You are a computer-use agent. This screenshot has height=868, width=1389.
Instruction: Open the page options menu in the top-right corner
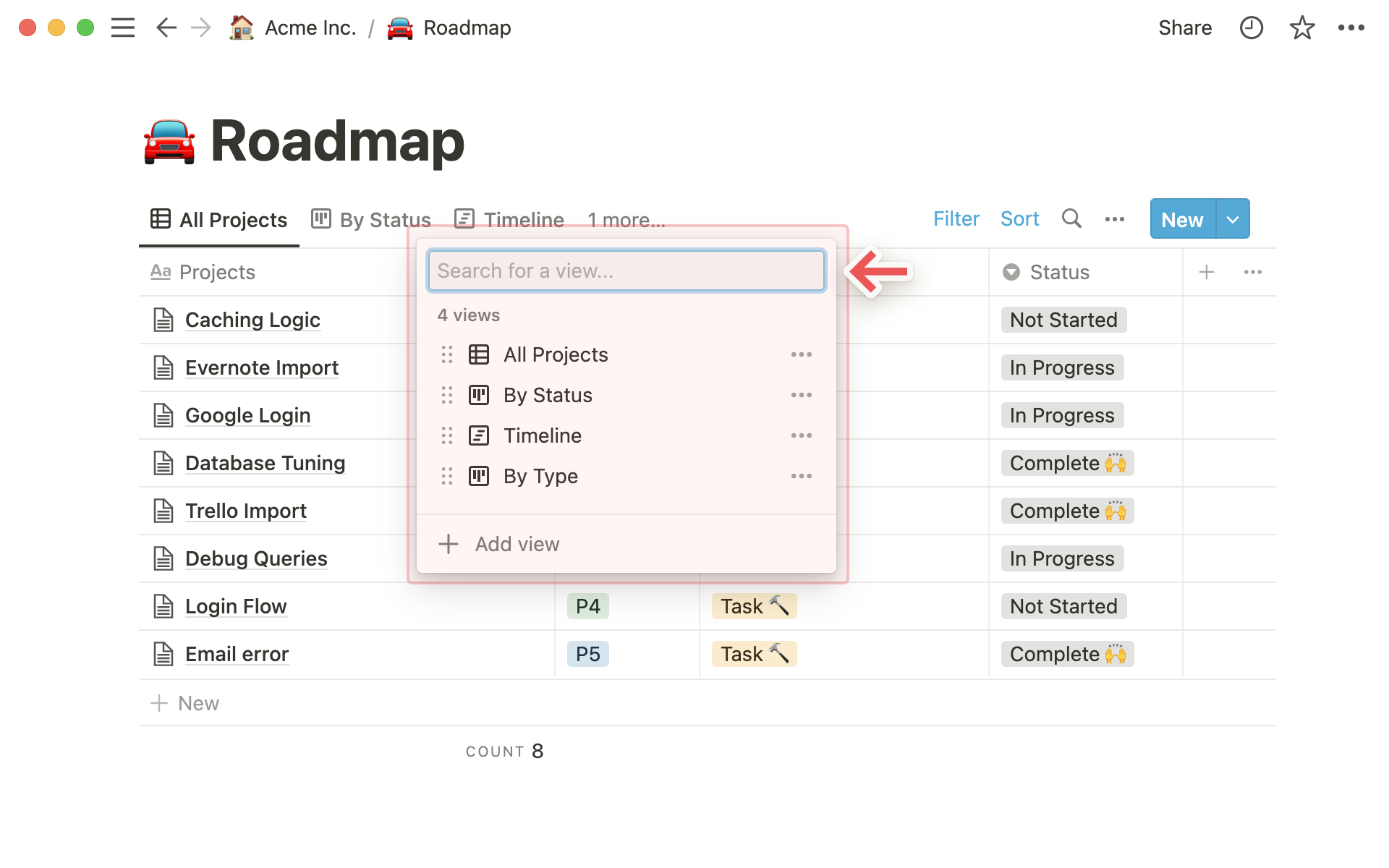(1351, 28)
